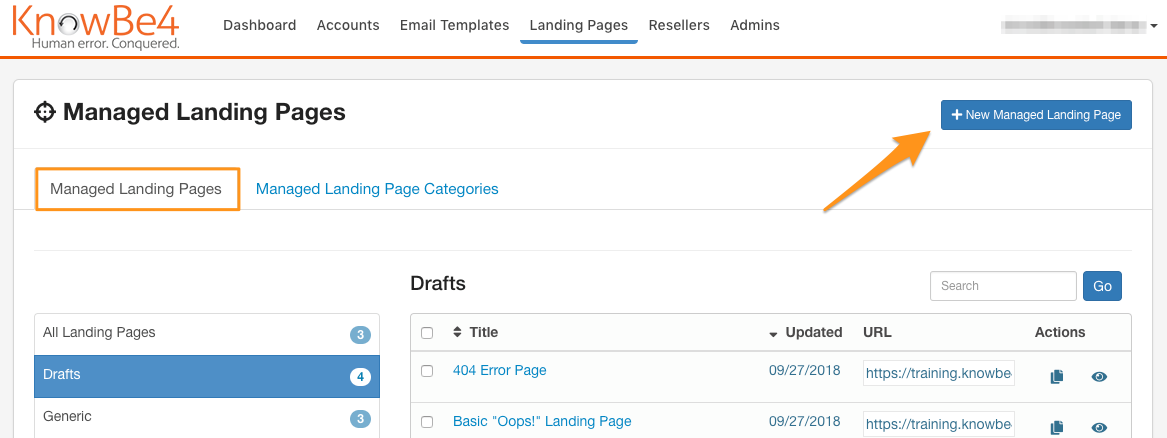Go to Email Templates nav item
This screenshot has width=1167, height=438.
pos(455,25)
